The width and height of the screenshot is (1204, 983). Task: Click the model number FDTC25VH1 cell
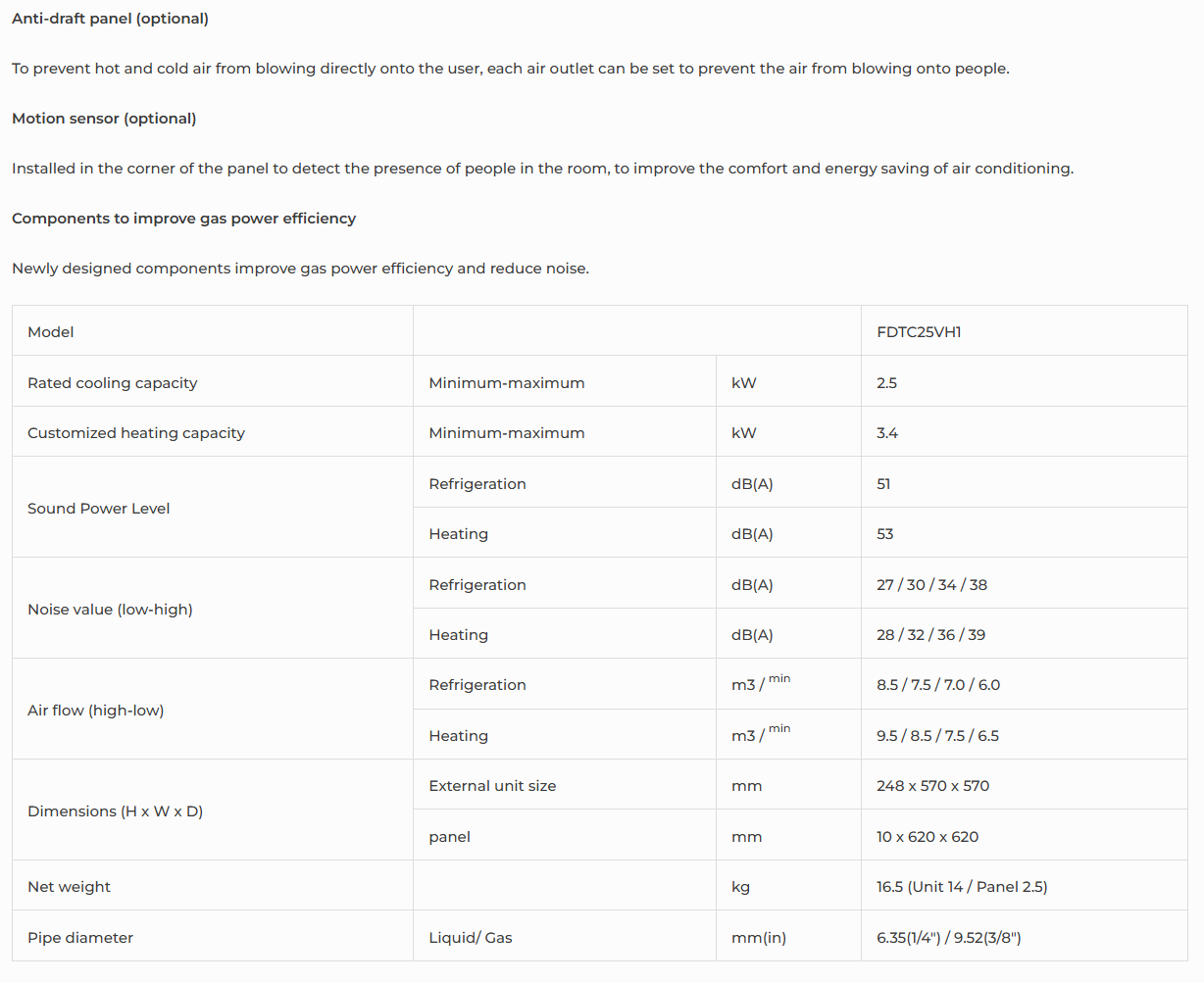coord(919,332)
